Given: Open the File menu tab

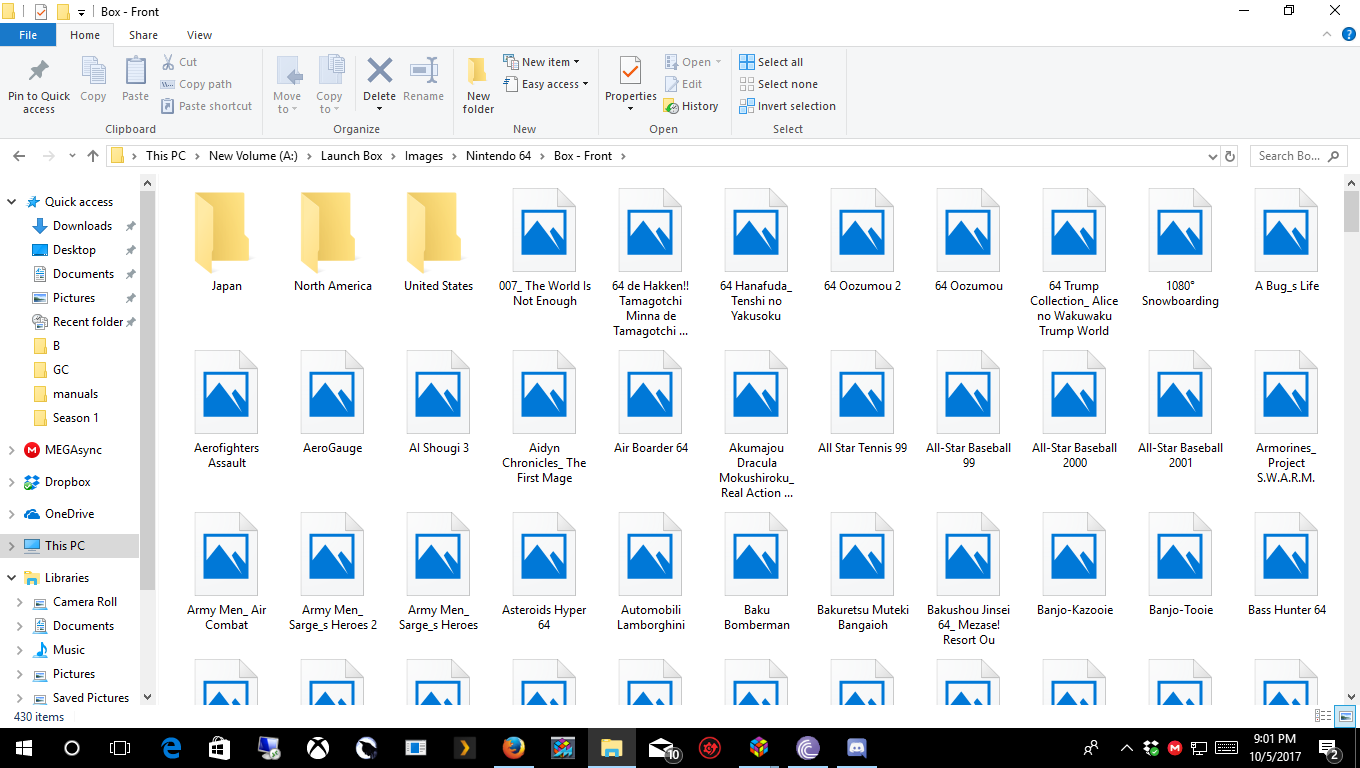Looking at the screenshot, I should [x=28, y=35].
